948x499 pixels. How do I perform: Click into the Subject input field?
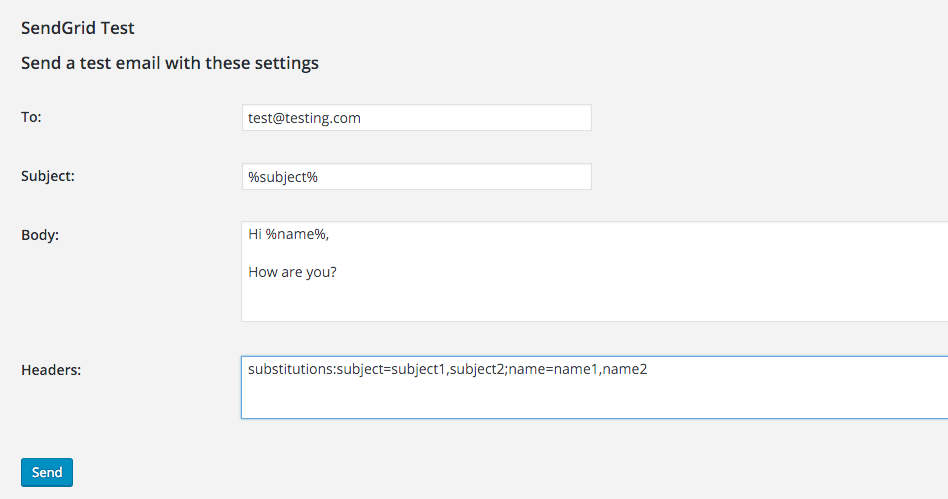tap(416, 177)
